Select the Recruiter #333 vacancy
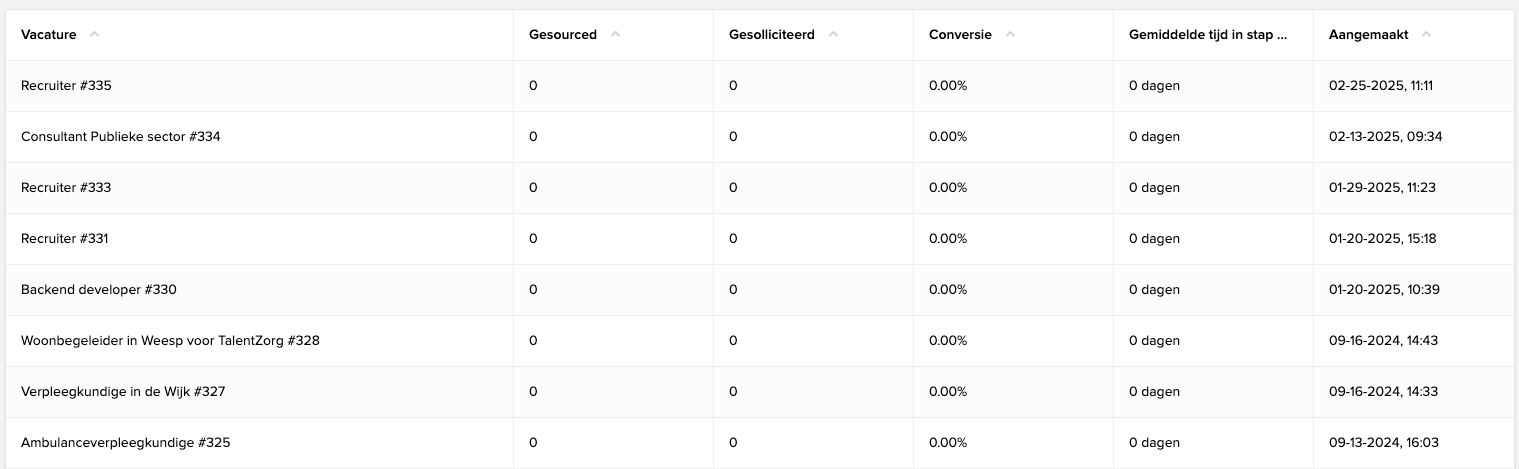The width and height of the screenshot is (1519, 469). pyautogui.click(x=66, y=188)
